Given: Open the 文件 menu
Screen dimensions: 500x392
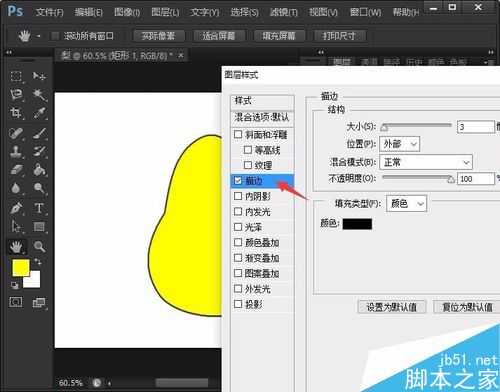Looking at the screenshot, I should pos(49,12).
